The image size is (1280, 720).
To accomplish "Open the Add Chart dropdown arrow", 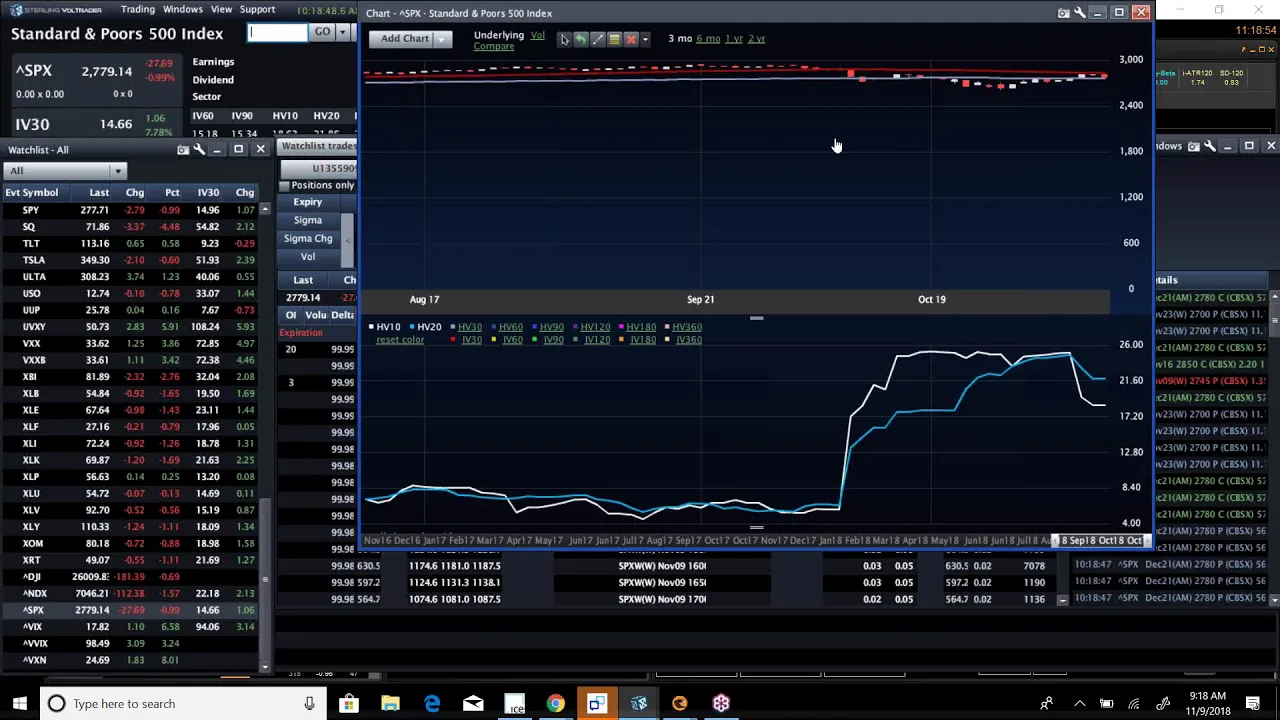I will (442, 39).
